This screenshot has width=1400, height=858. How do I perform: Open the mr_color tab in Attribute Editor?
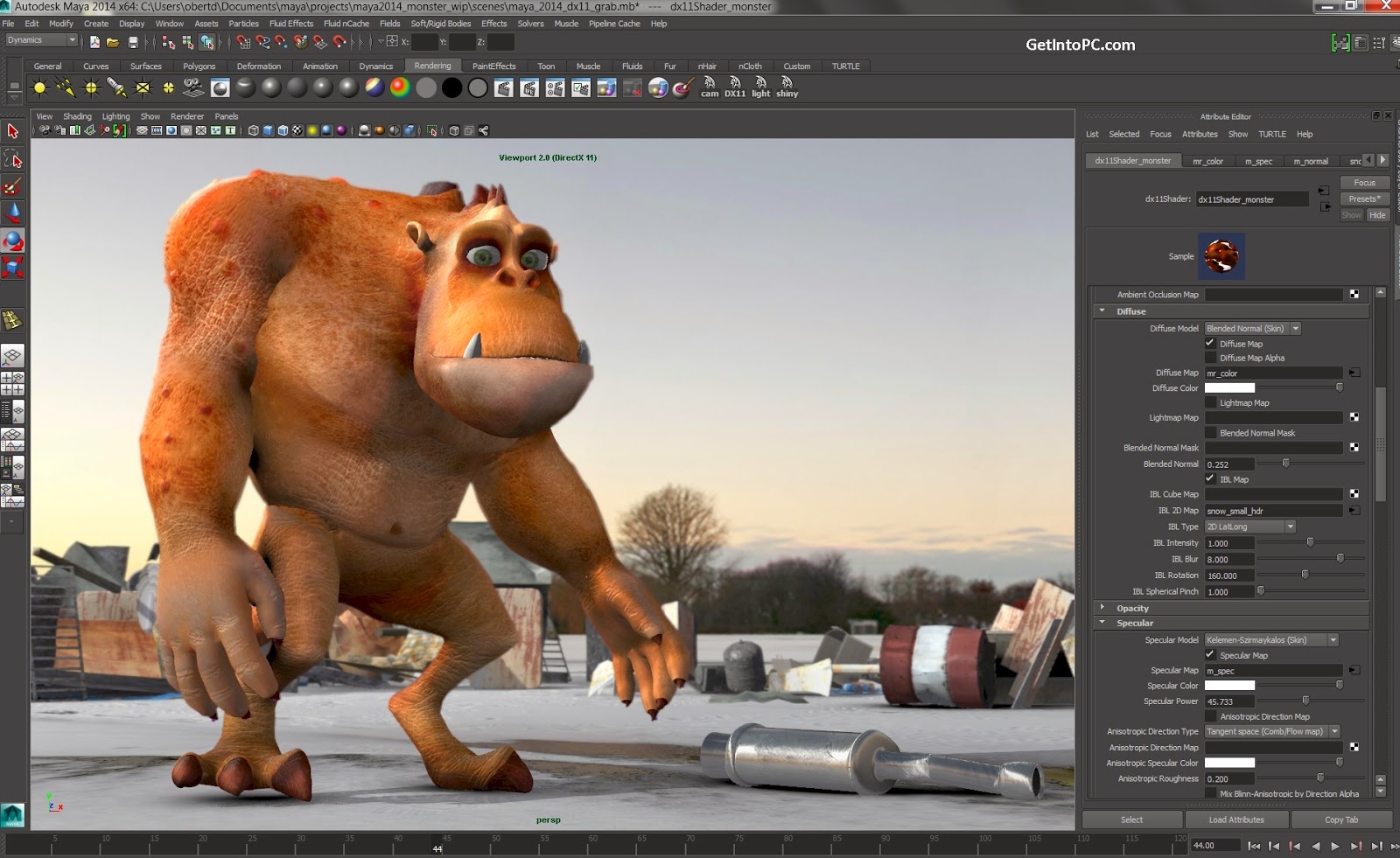[x=1207, y=161]
